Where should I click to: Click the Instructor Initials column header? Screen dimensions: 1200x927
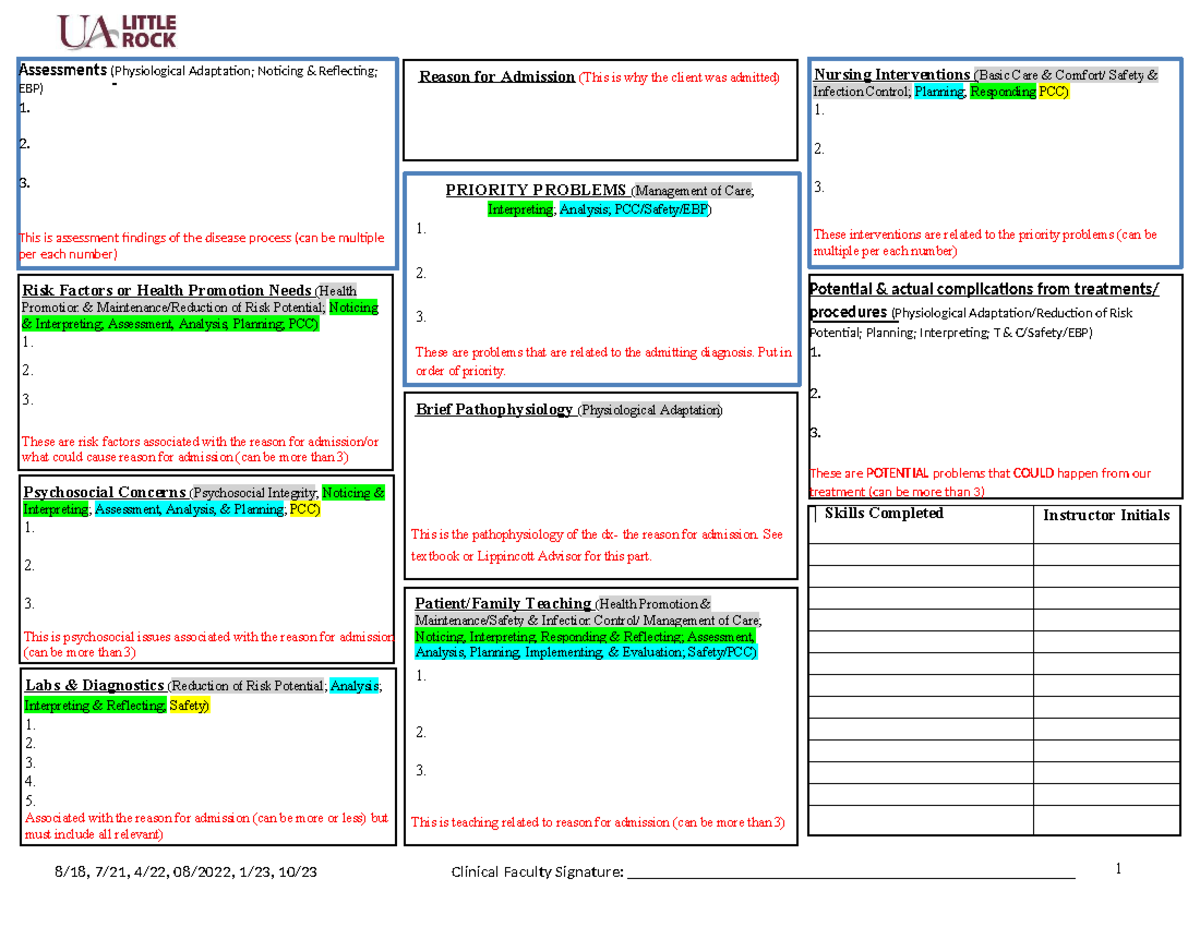(x=1106, y=514)
